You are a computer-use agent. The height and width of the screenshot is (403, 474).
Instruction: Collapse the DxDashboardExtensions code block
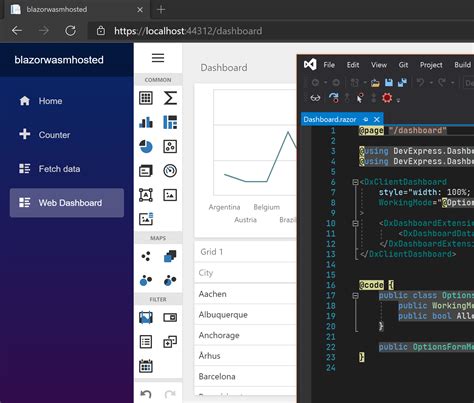point(355,223)
